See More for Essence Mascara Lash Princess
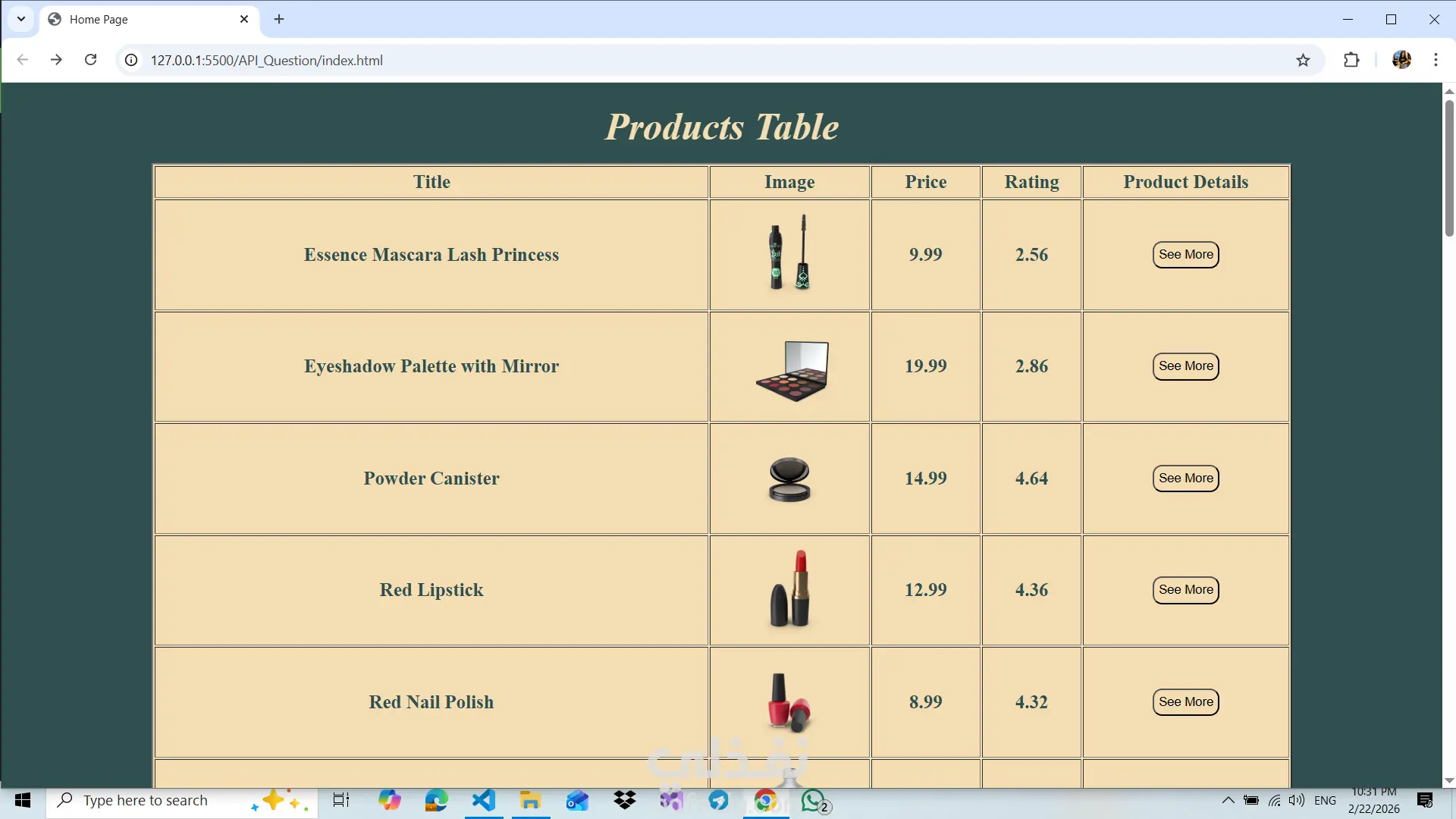 [x=1185, y=255]
